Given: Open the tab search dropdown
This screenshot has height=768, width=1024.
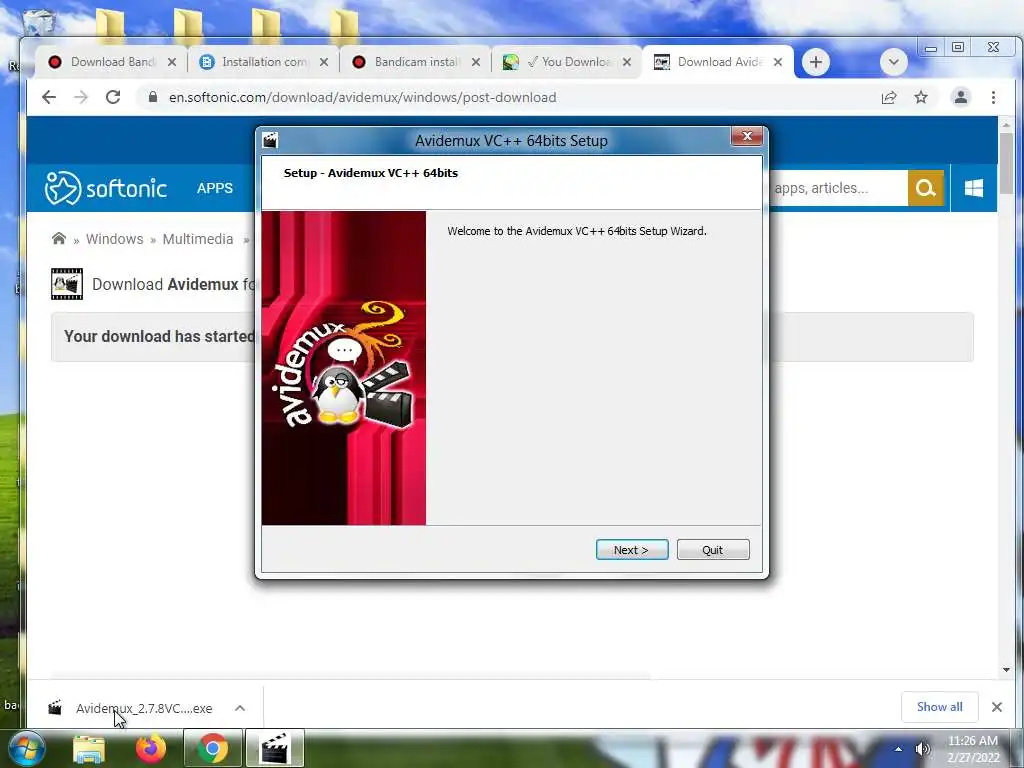Looking at the screenshot, I should pyautogui.click(x=893, y=62).
